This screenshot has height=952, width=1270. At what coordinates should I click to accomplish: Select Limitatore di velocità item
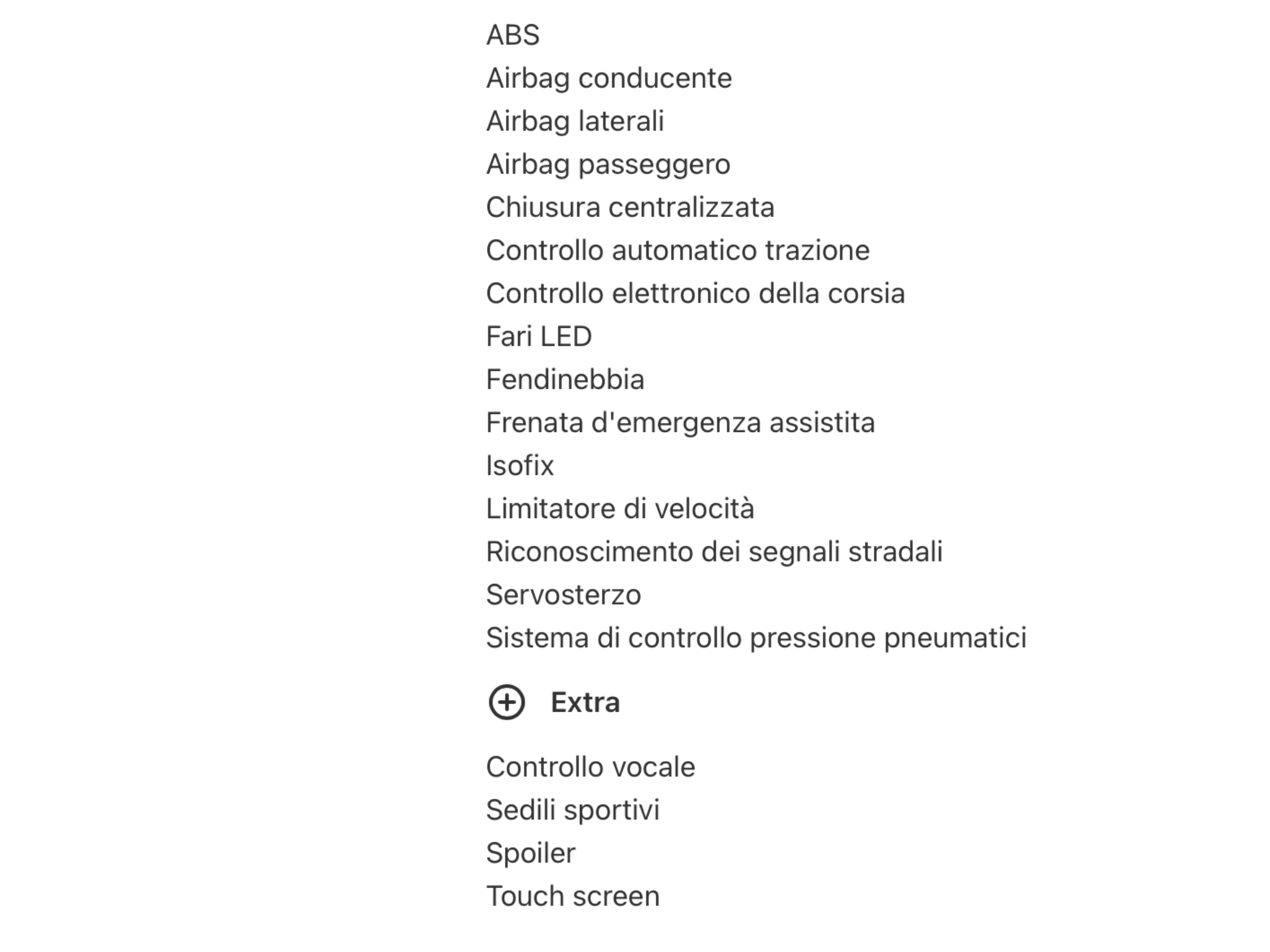pos(620,509)
